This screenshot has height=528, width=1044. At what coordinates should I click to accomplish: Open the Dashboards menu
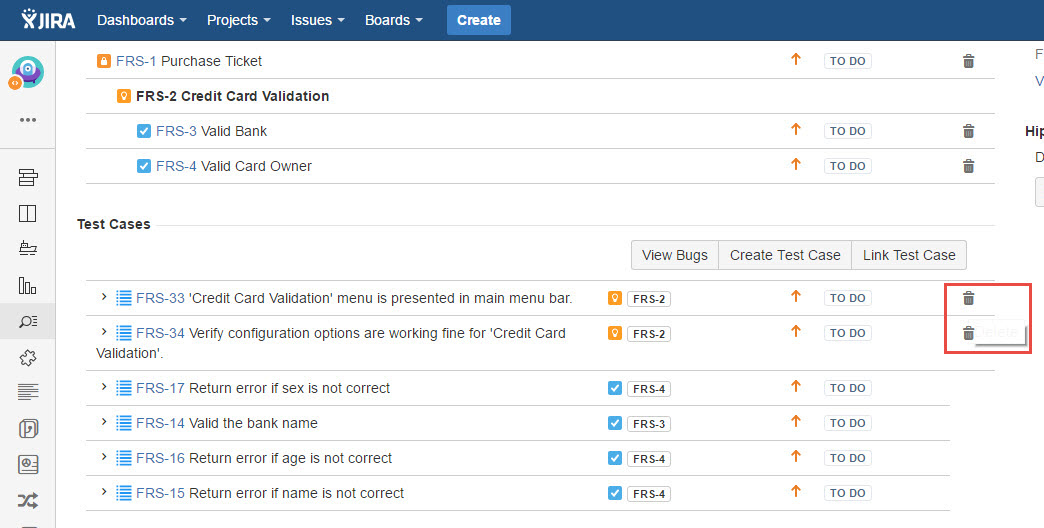pos(142,20)
